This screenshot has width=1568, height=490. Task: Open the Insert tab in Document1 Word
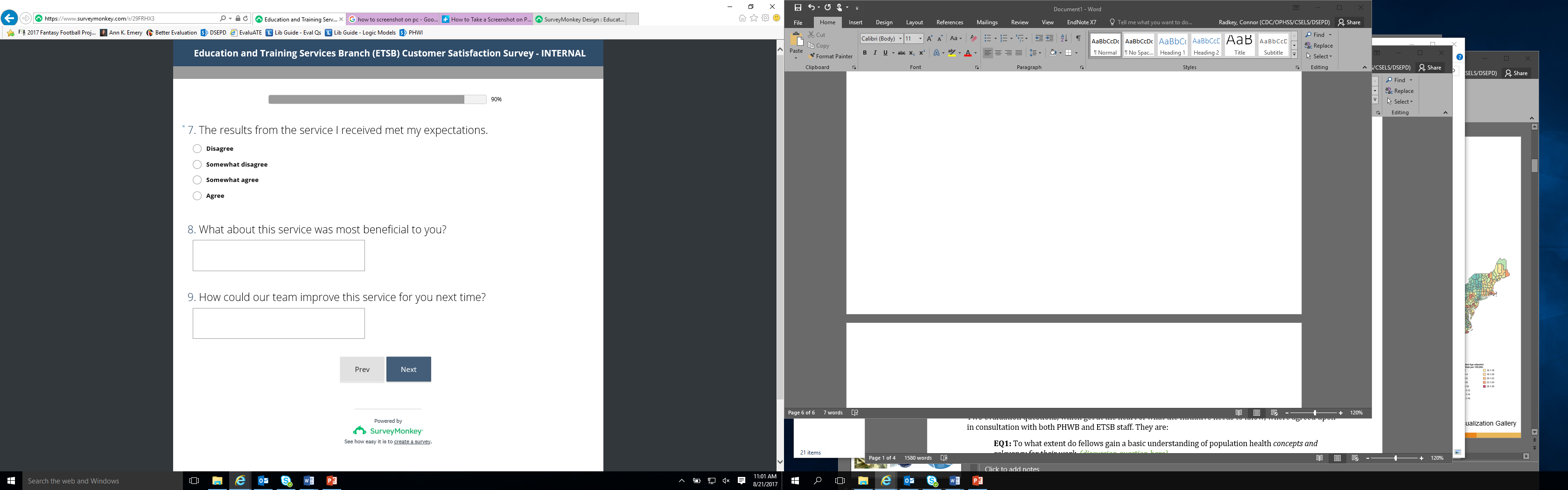click(855, 22)
